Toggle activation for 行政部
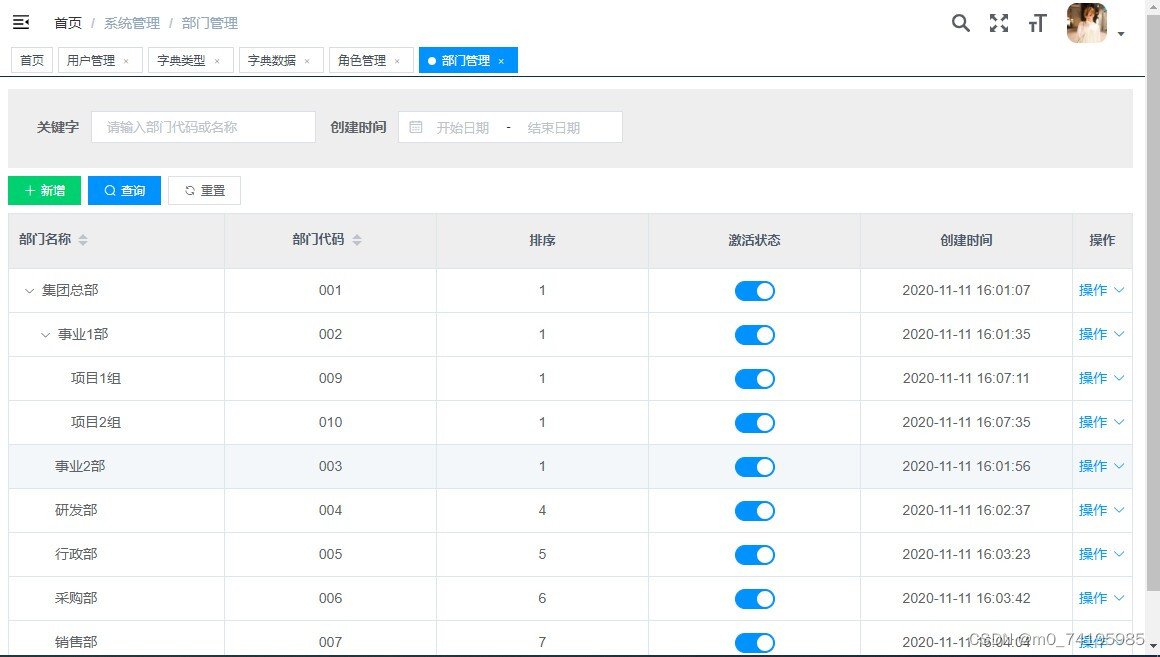This screenshot has width=1160, height=657. click(x=755, y=555)
